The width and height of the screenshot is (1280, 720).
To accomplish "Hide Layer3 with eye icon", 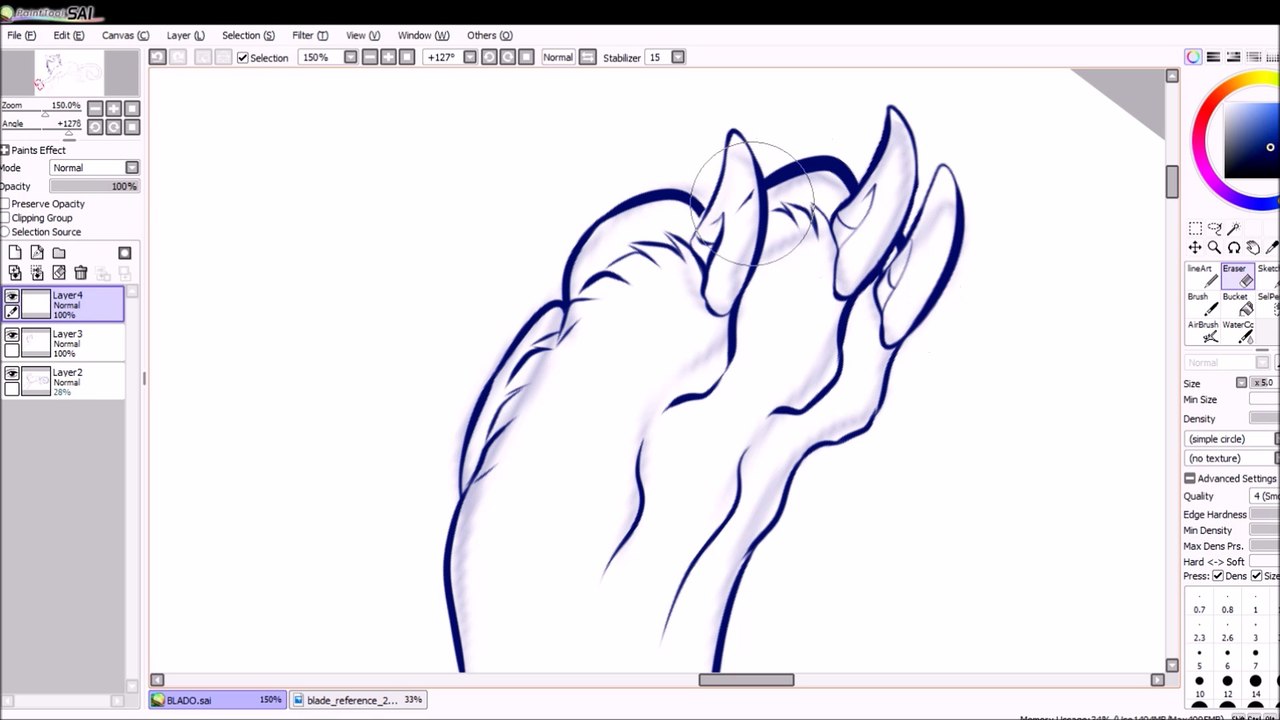I will [12, 335].
